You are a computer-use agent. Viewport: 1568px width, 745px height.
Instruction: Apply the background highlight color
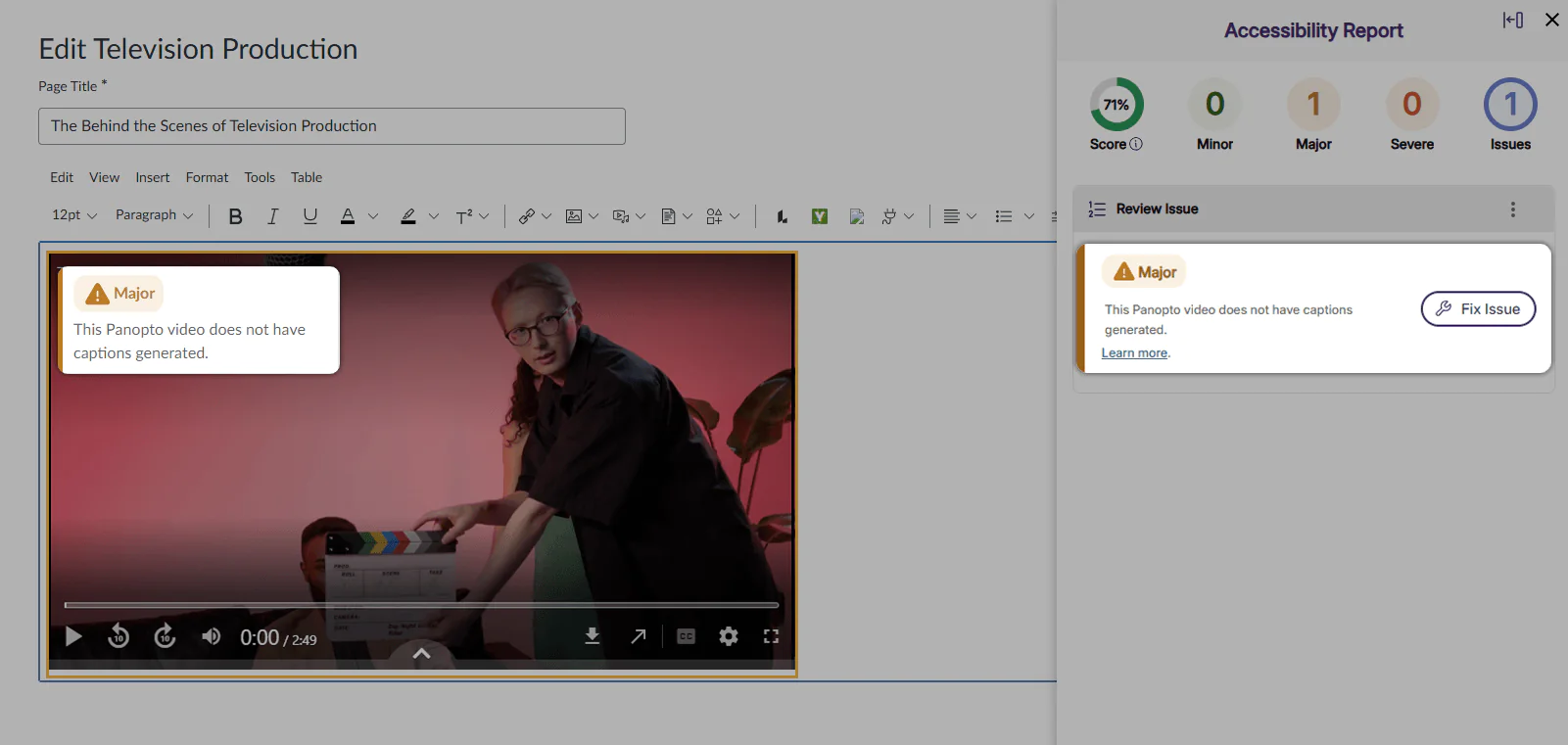408,216
